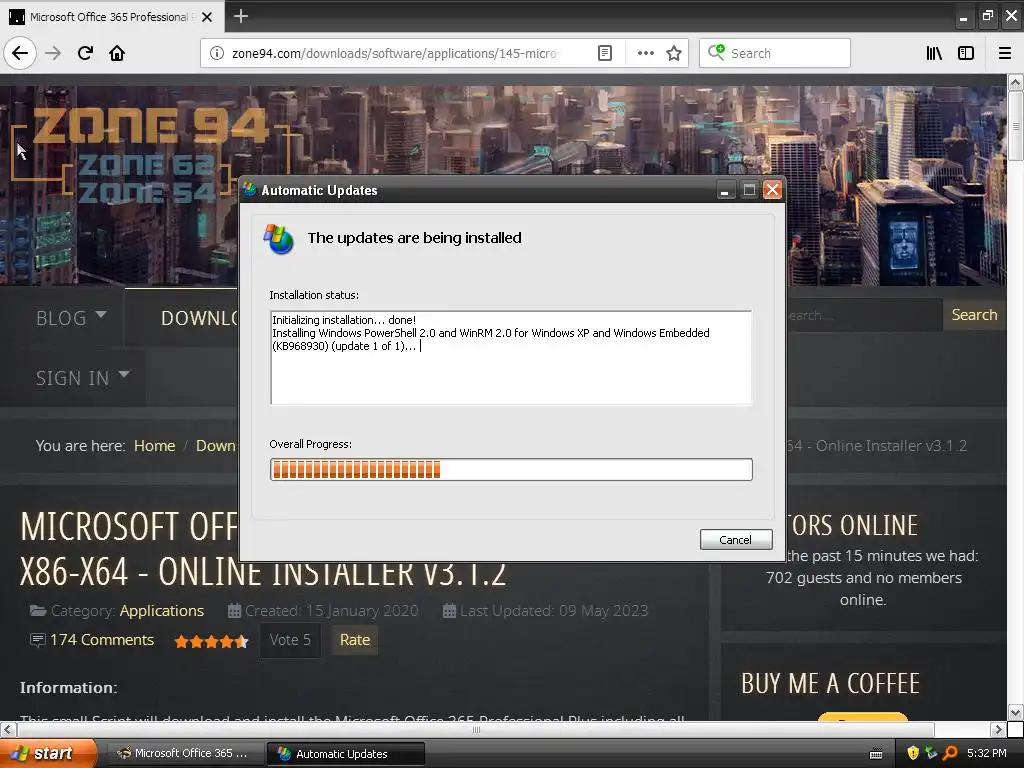This screenshot has width=1024, height=768.
Task: Toggle reader view icon in address bar
Action: (x=605, y=53)
